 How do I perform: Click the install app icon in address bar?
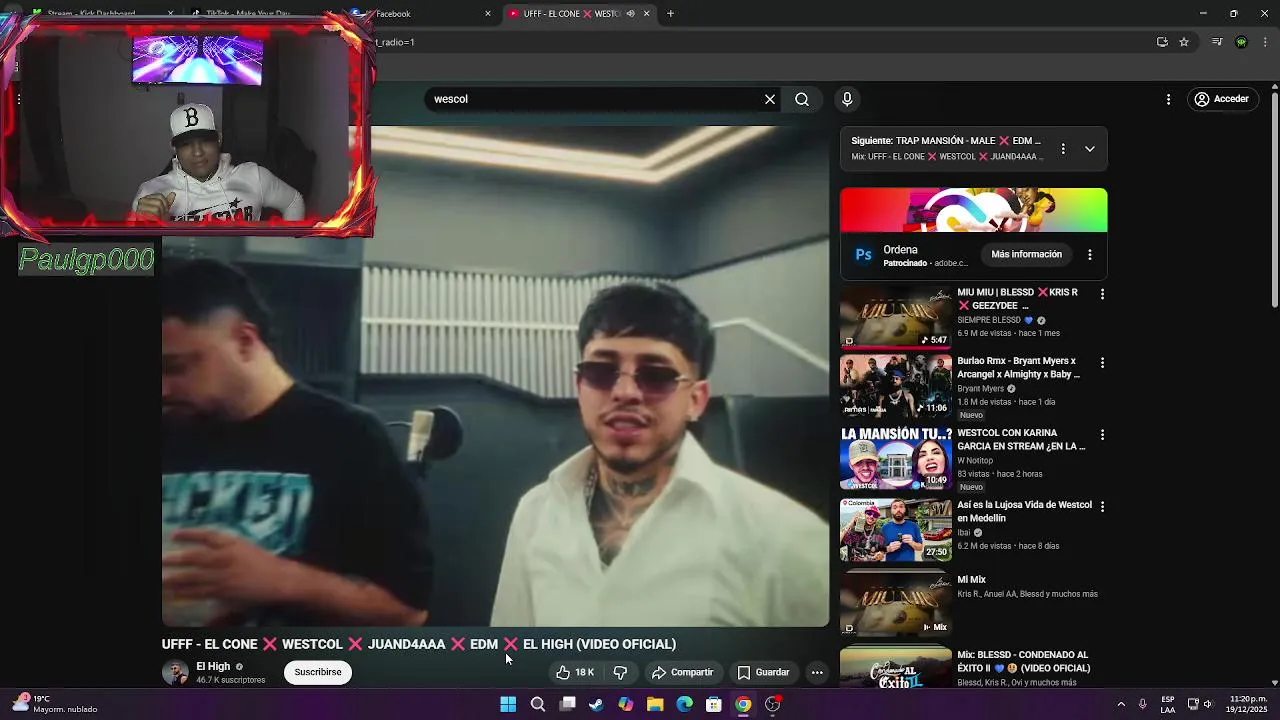tap(1162, 42)
